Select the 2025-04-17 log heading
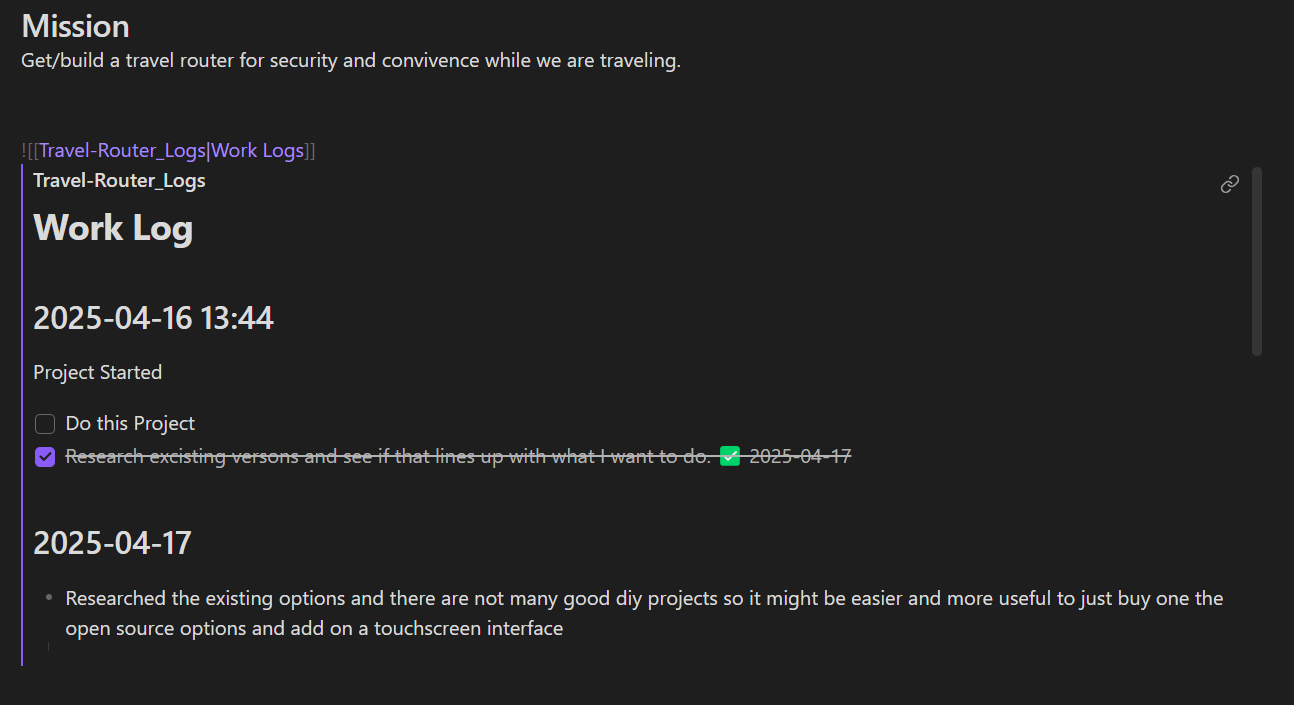Screen dimensions: 1294x705 [112, 543]
